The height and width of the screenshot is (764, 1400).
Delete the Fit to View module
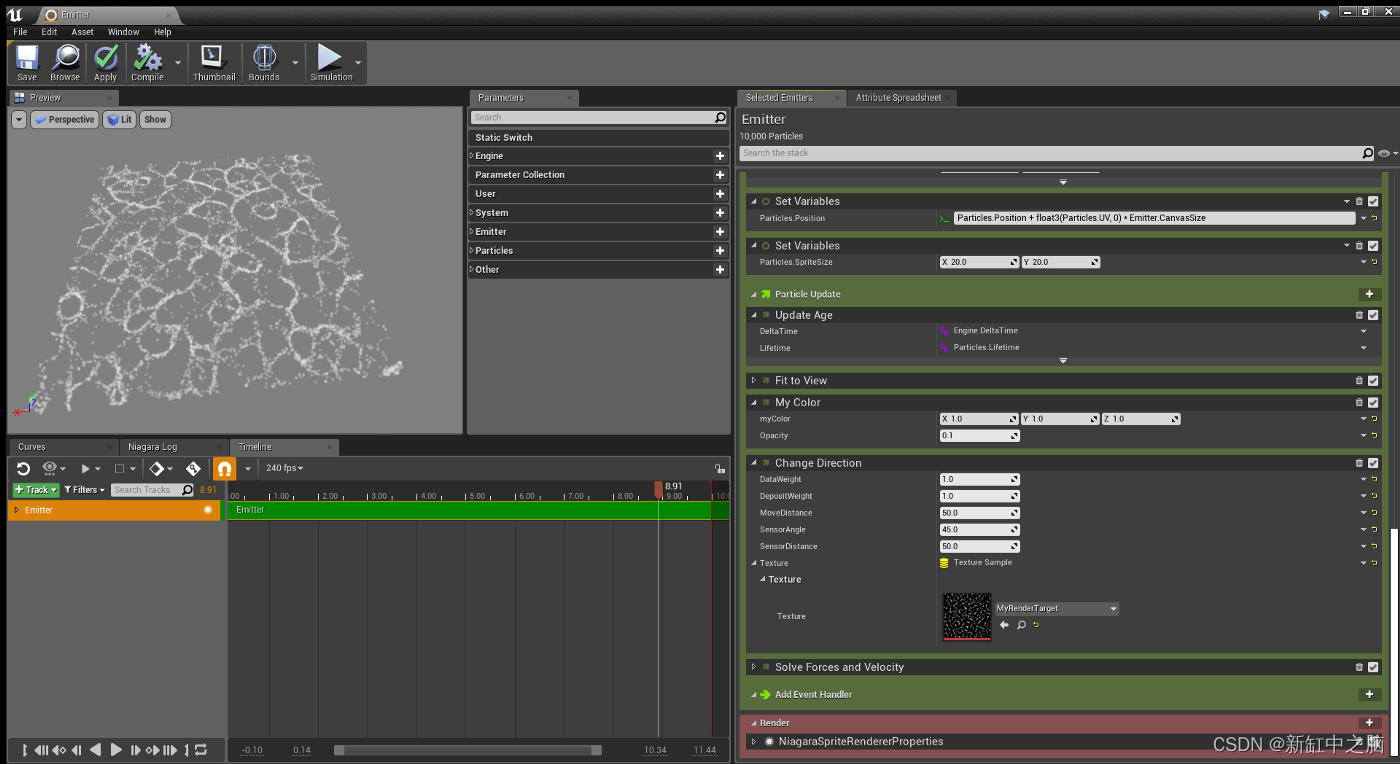tap(1359, 380)
